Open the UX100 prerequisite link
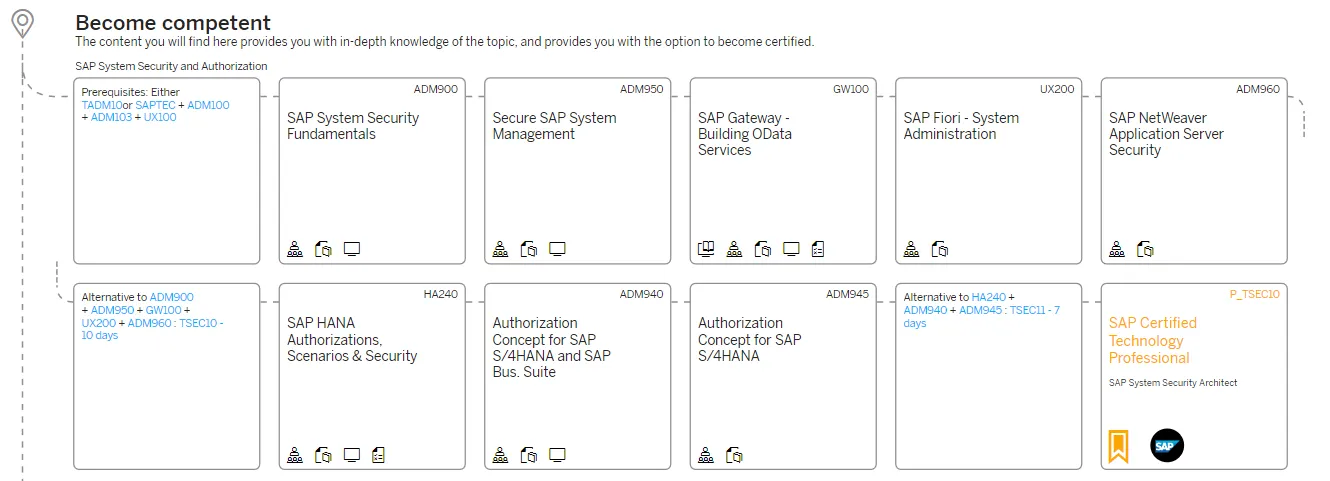This screenshot has width=1330, height=481. 160,117
